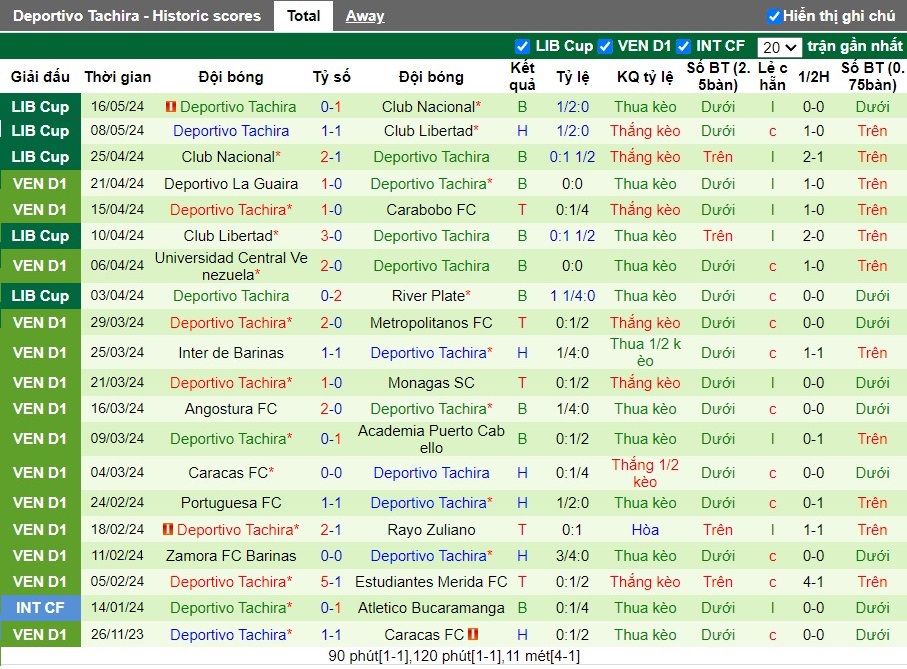Image resolution: width=907 pixels, height=669 pixels.
Task: Click the Thời gian column header
Action: tap(117, 77)
